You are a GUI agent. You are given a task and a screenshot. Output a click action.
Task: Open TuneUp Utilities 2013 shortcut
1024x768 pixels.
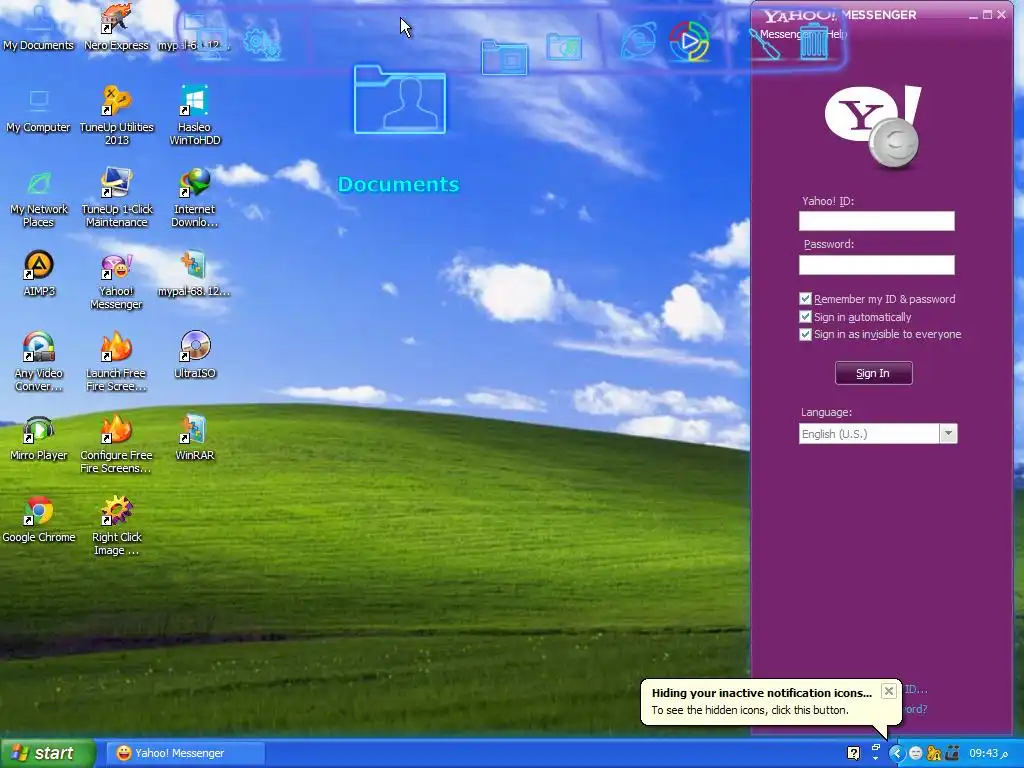tap(116, 116)
